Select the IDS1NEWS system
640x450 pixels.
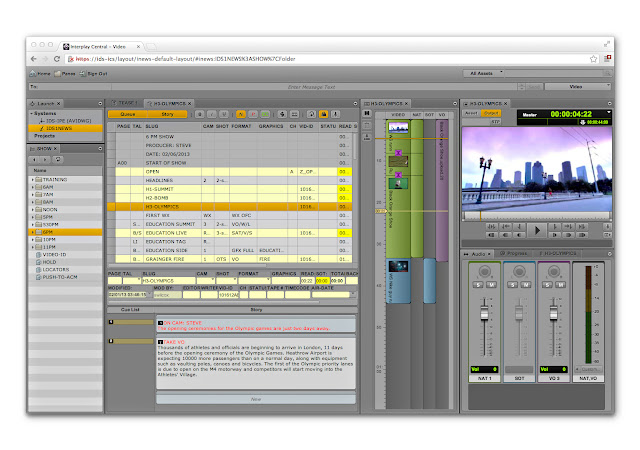pos(65,128)
